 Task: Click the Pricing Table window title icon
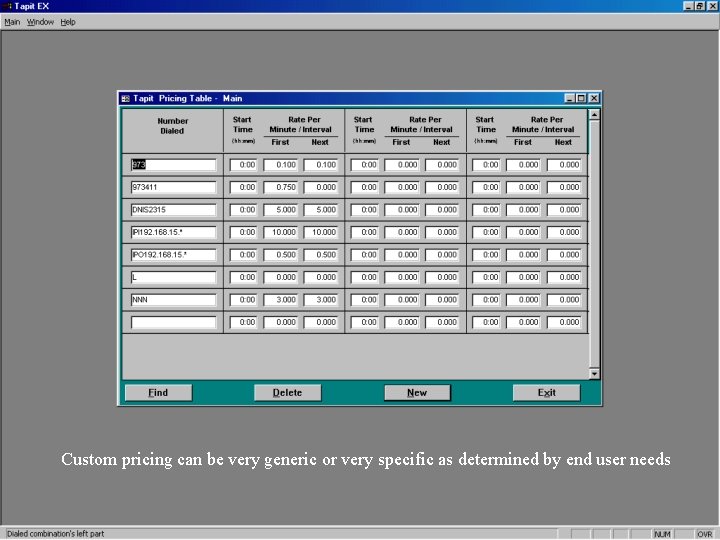pyautogui.click(x=125, y=99)
